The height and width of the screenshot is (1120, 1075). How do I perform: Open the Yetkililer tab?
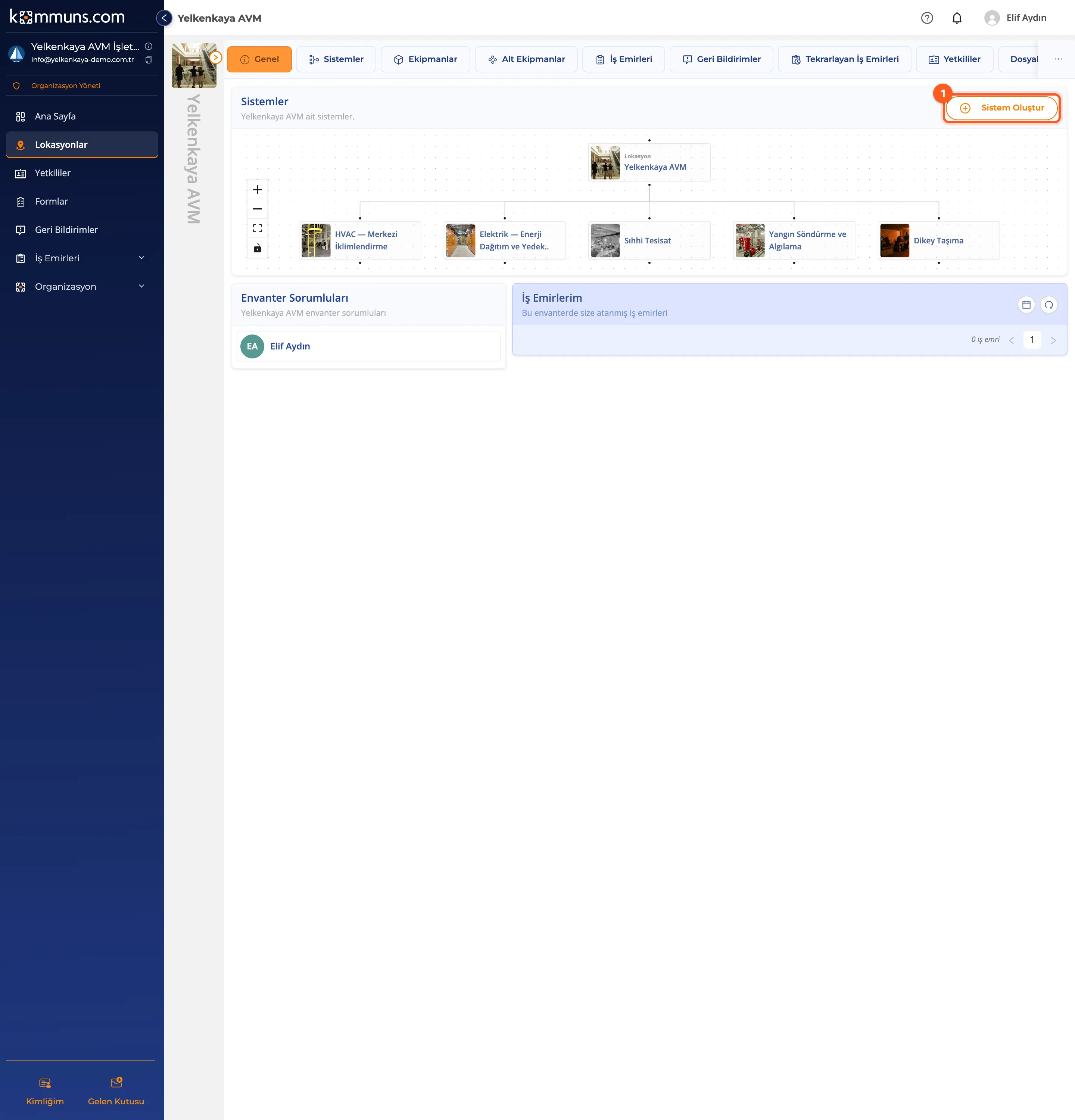(954, 59)
